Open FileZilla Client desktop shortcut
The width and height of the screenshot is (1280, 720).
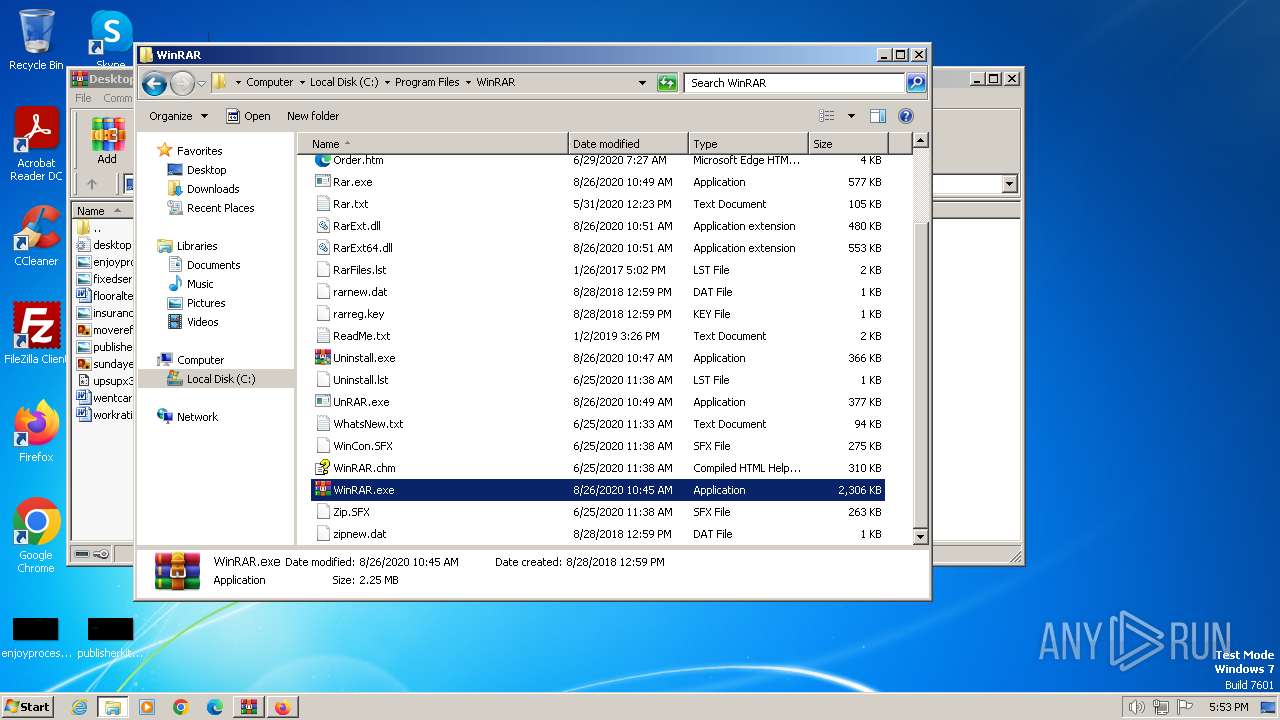coord(36,334)
